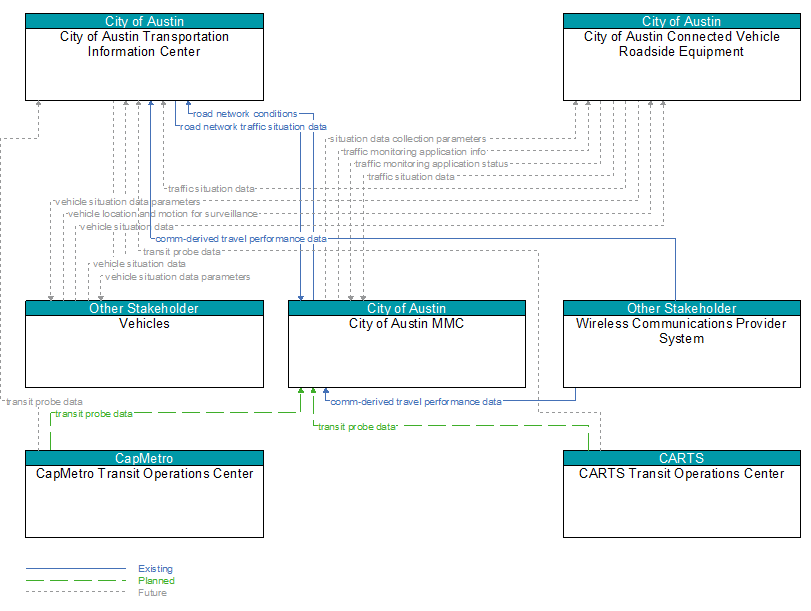Click 'Other Stakeholder' header above Vehicles
Image resolution: width=811 pixels, height=611 pixels.
(x=144, y=308)
